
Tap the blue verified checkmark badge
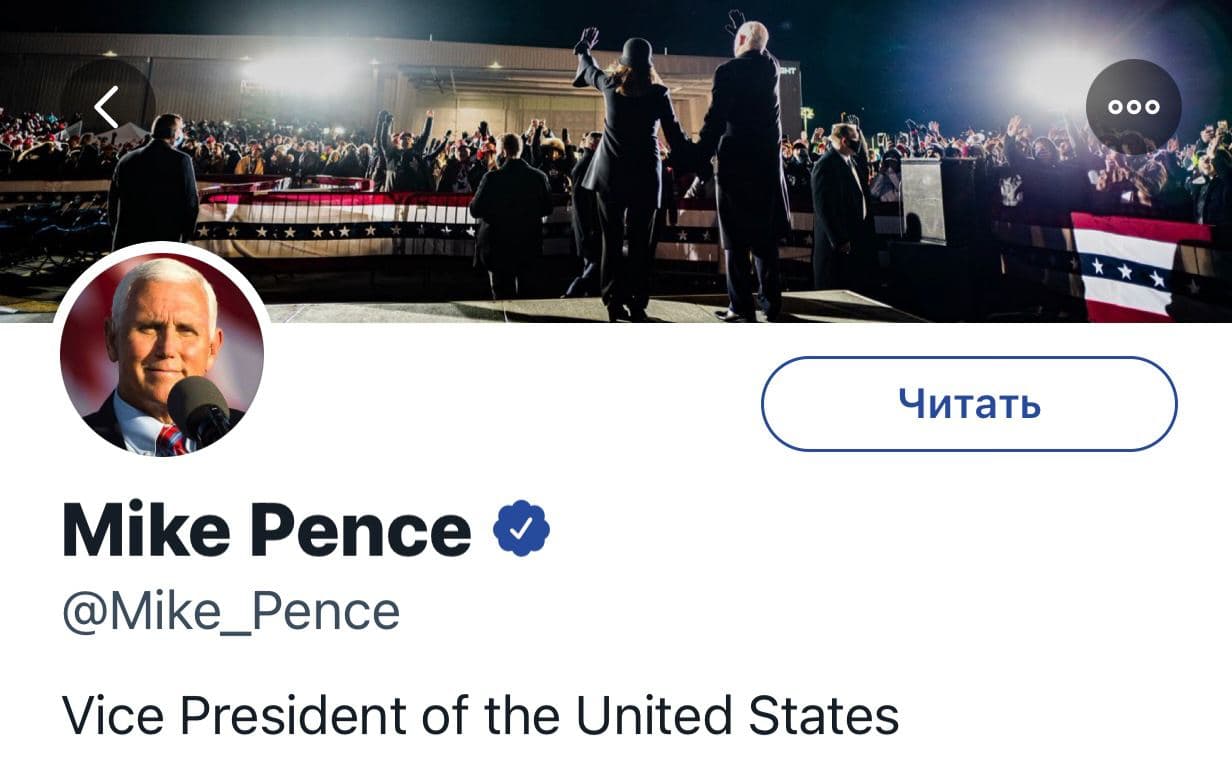tap(522, 530)
